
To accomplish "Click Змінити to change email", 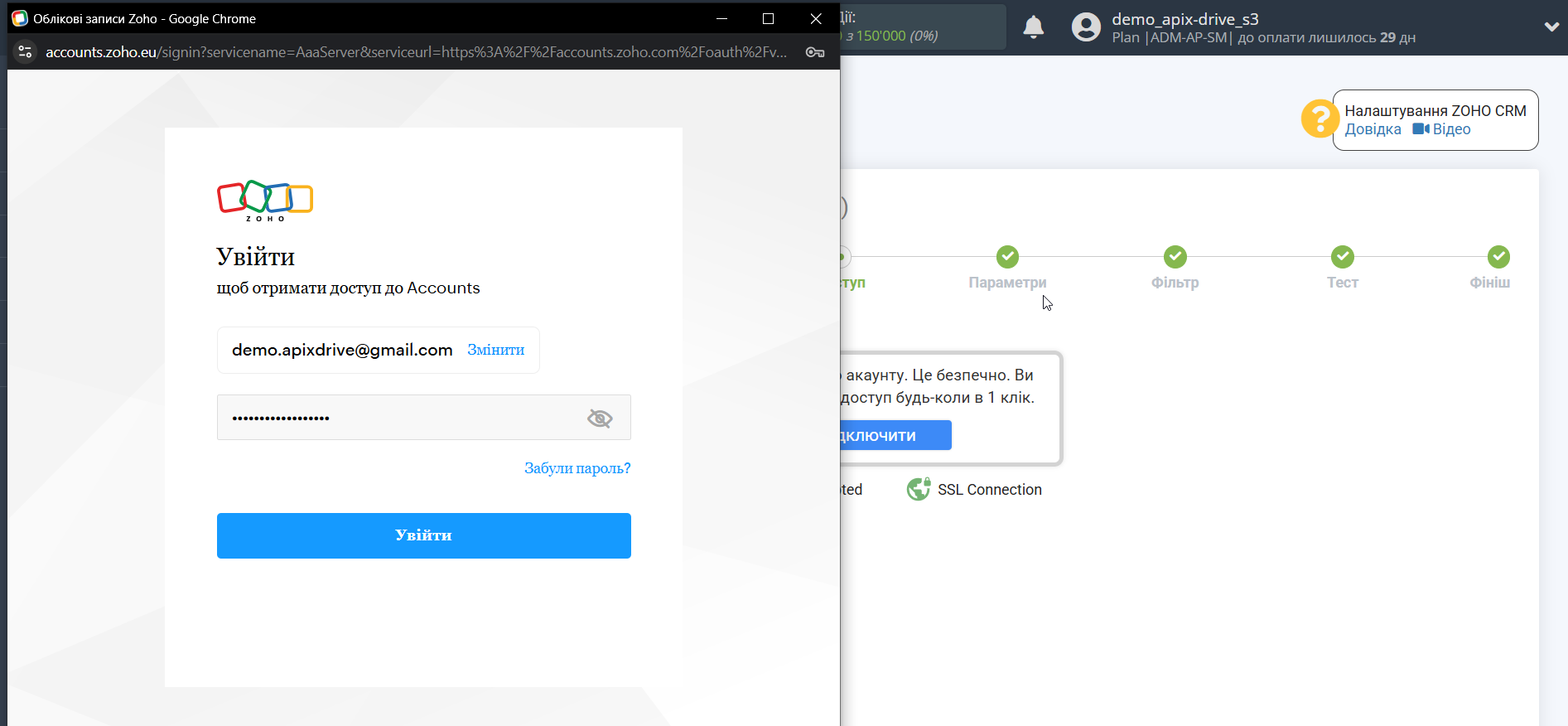I will 495,350.
